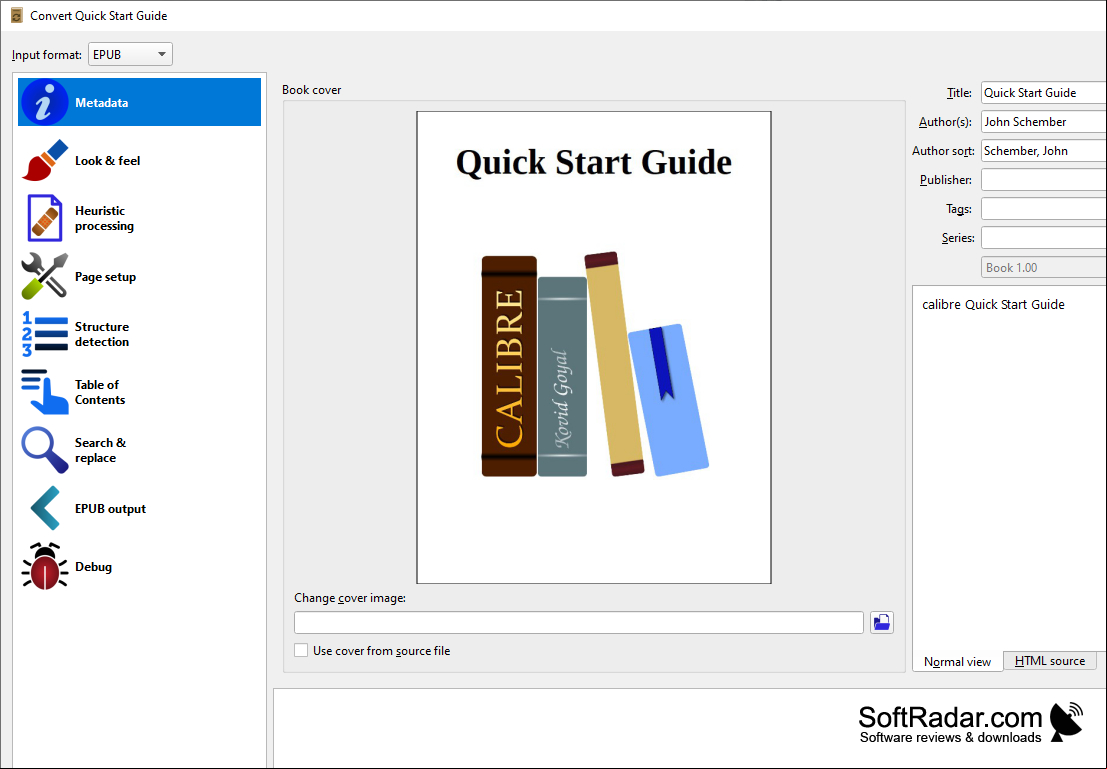Click the comments text 'calibre Quick Start Guide'
Screen dimensions: 1107x769
point(993,304)
